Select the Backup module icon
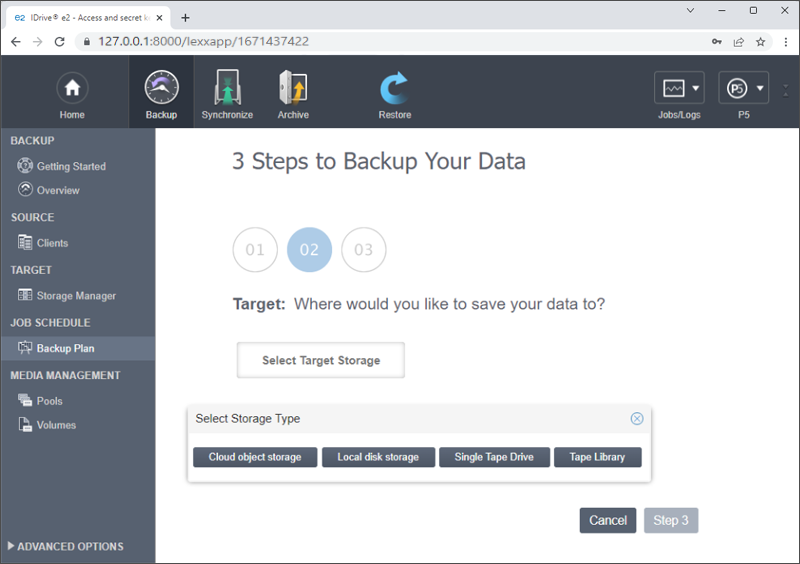Viewport: 800px width, 564px height. (161, 87)
